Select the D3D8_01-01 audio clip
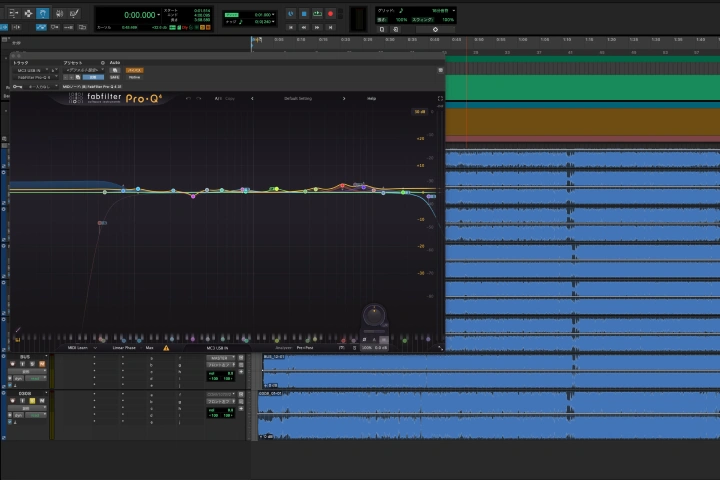Image resolution: width=720 pixels, height=480 pixels. coord(489,415)
